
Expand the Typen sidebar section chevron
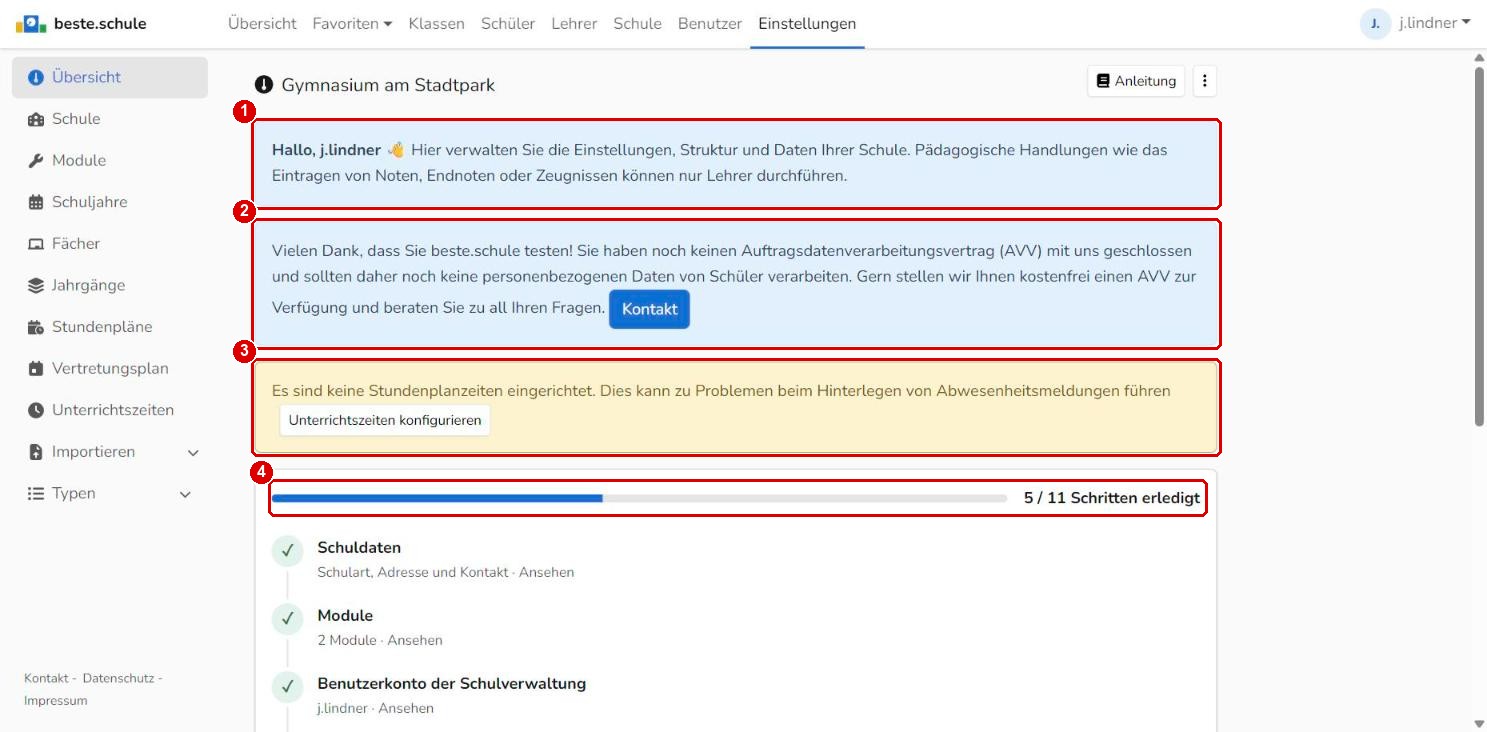(185, 494)
